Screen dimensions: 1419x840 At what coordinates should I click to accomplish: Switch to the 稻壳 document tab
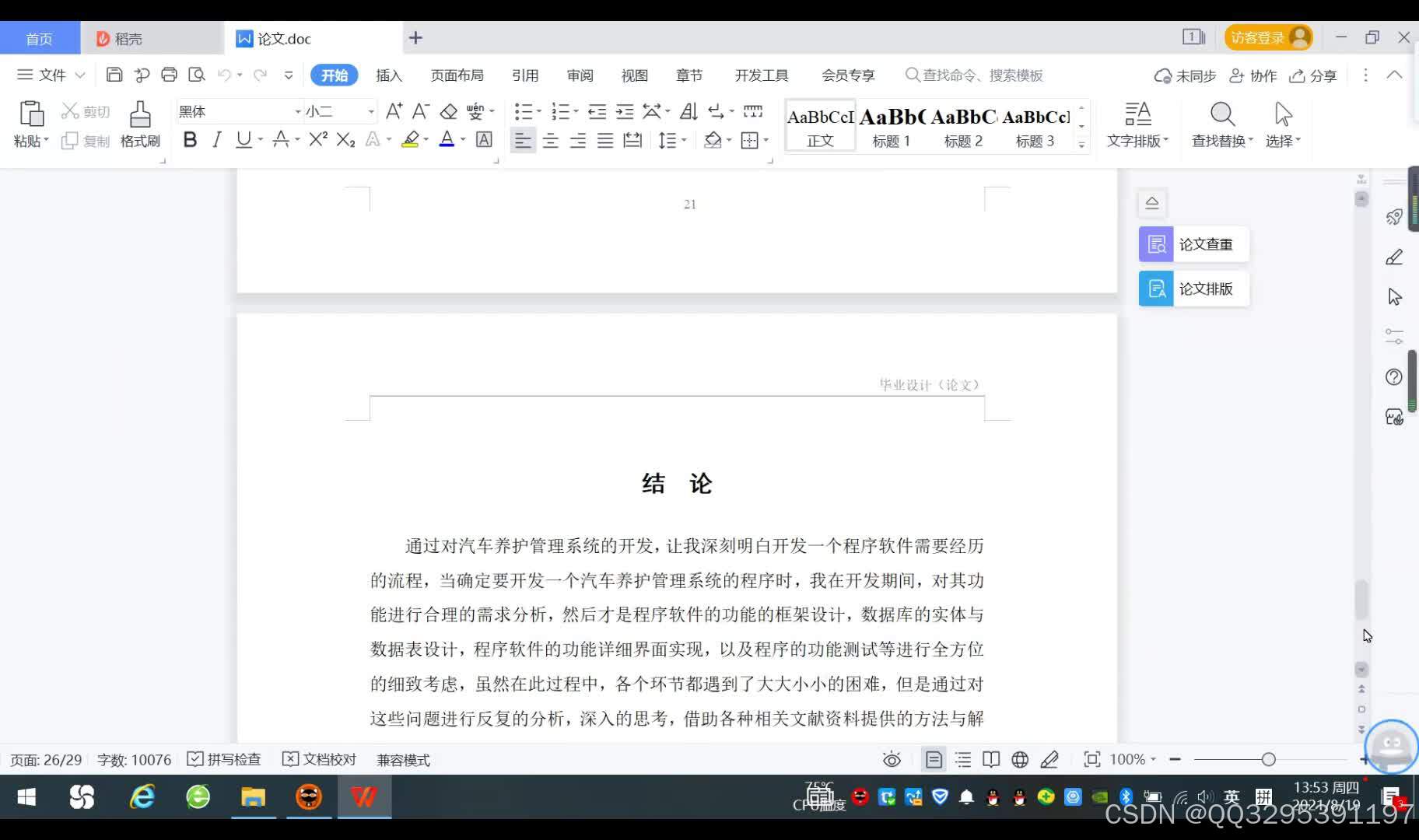click(152, 38)
